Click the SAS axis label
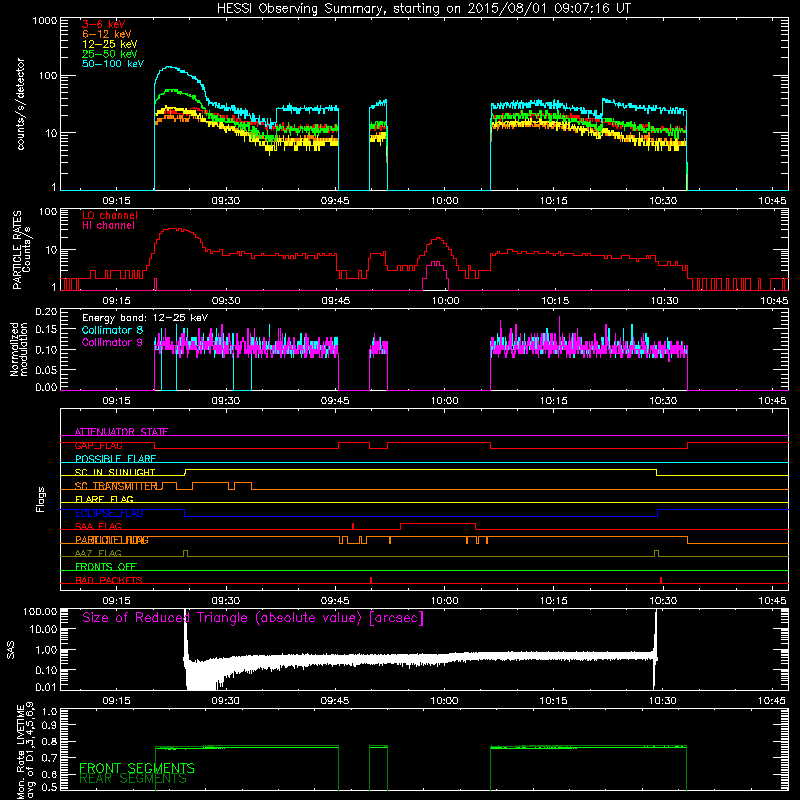 [x=11, y=650]
